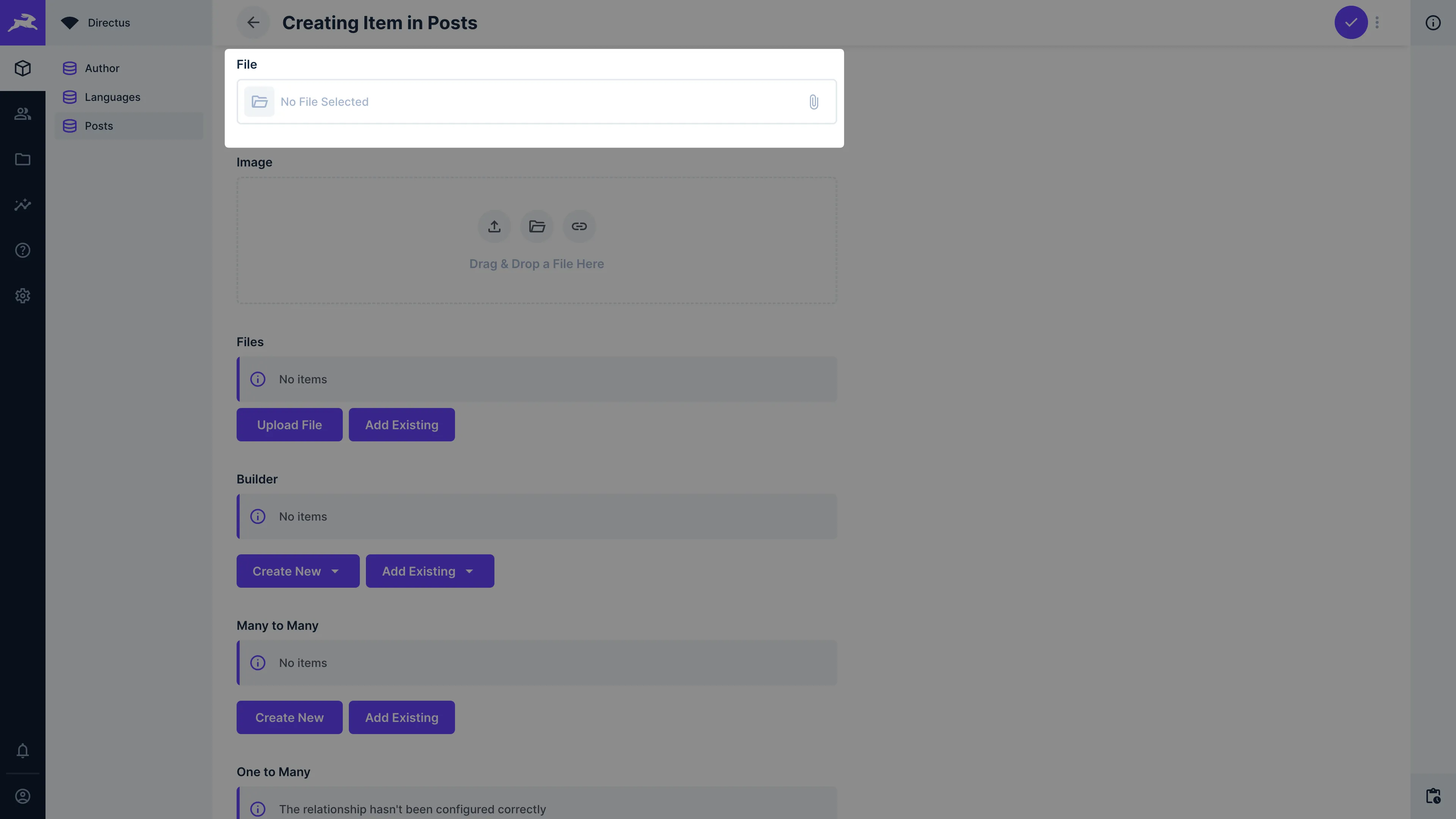The image size is (1456, 819).
Task: Click the back arrow to leave item creation
Action: [253, 23]
